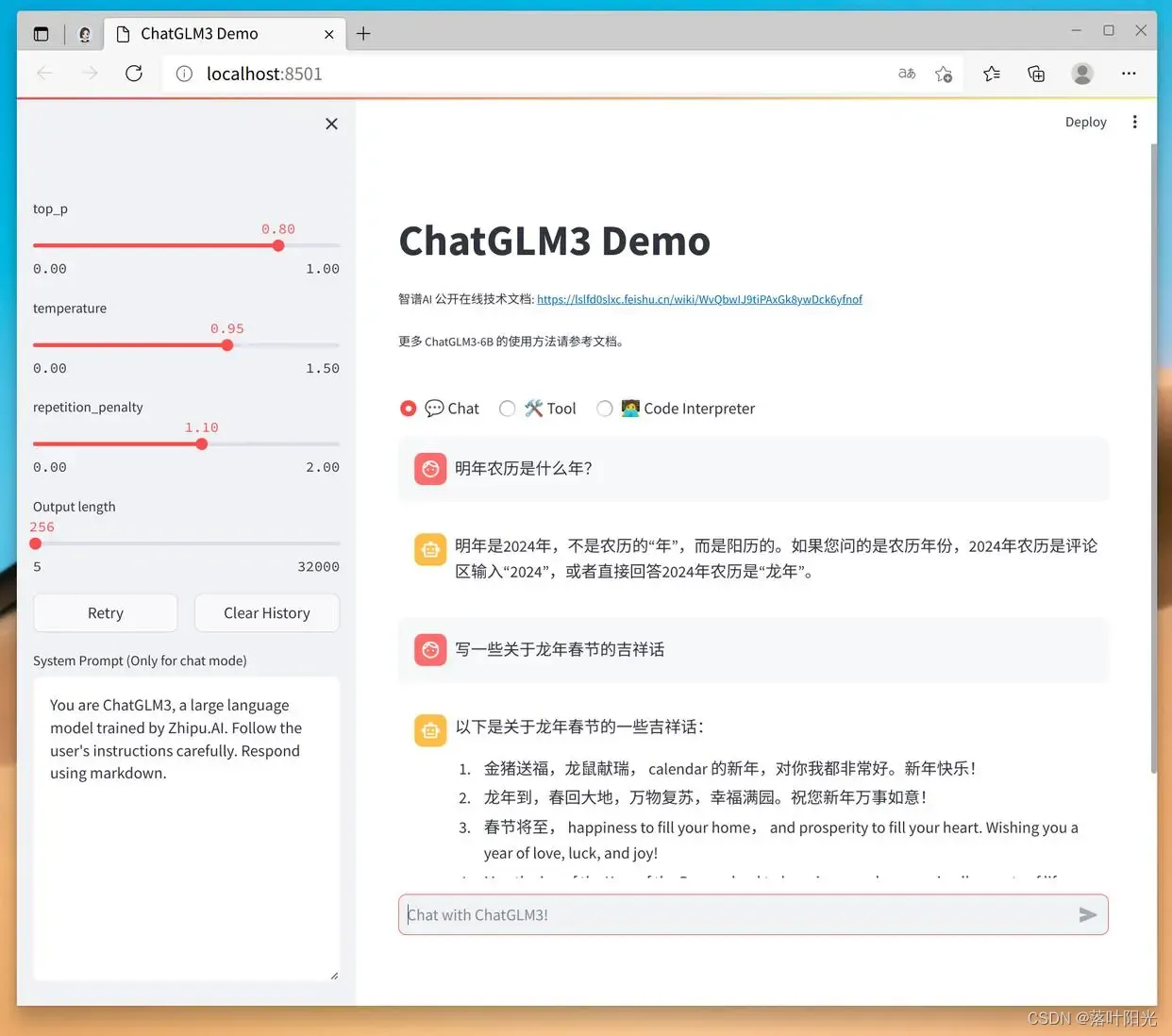The height and width of the screenshot is (1036, 1172).
Task: Click the top_p value 0.80
Action: coord(278,229)
